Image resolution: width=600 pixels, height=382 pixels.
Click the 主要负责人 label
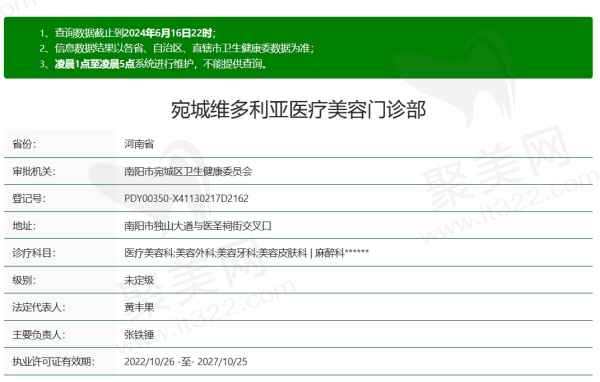39,335
